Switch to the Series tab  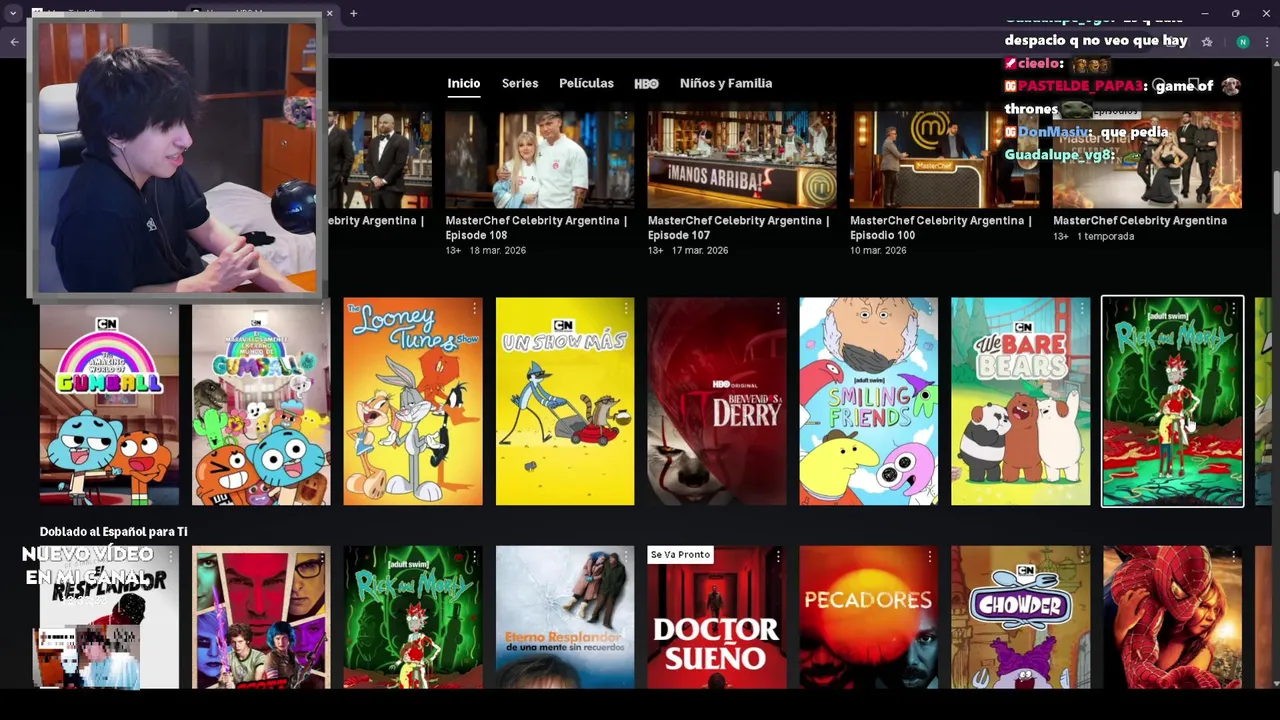pos(520,83)
